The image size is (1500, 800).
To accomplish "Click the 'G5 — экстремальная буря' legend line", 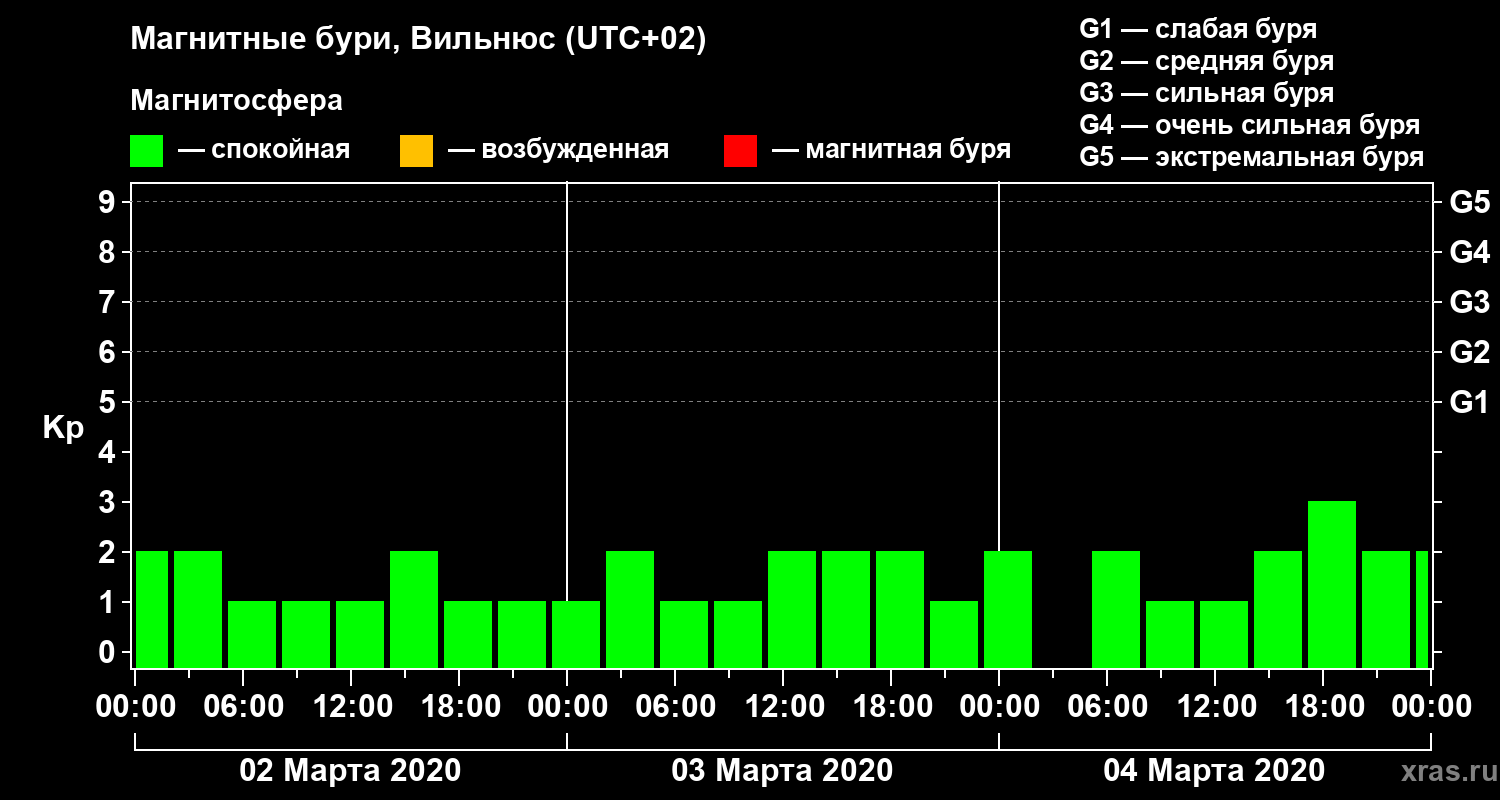I will pos(1251,157).
